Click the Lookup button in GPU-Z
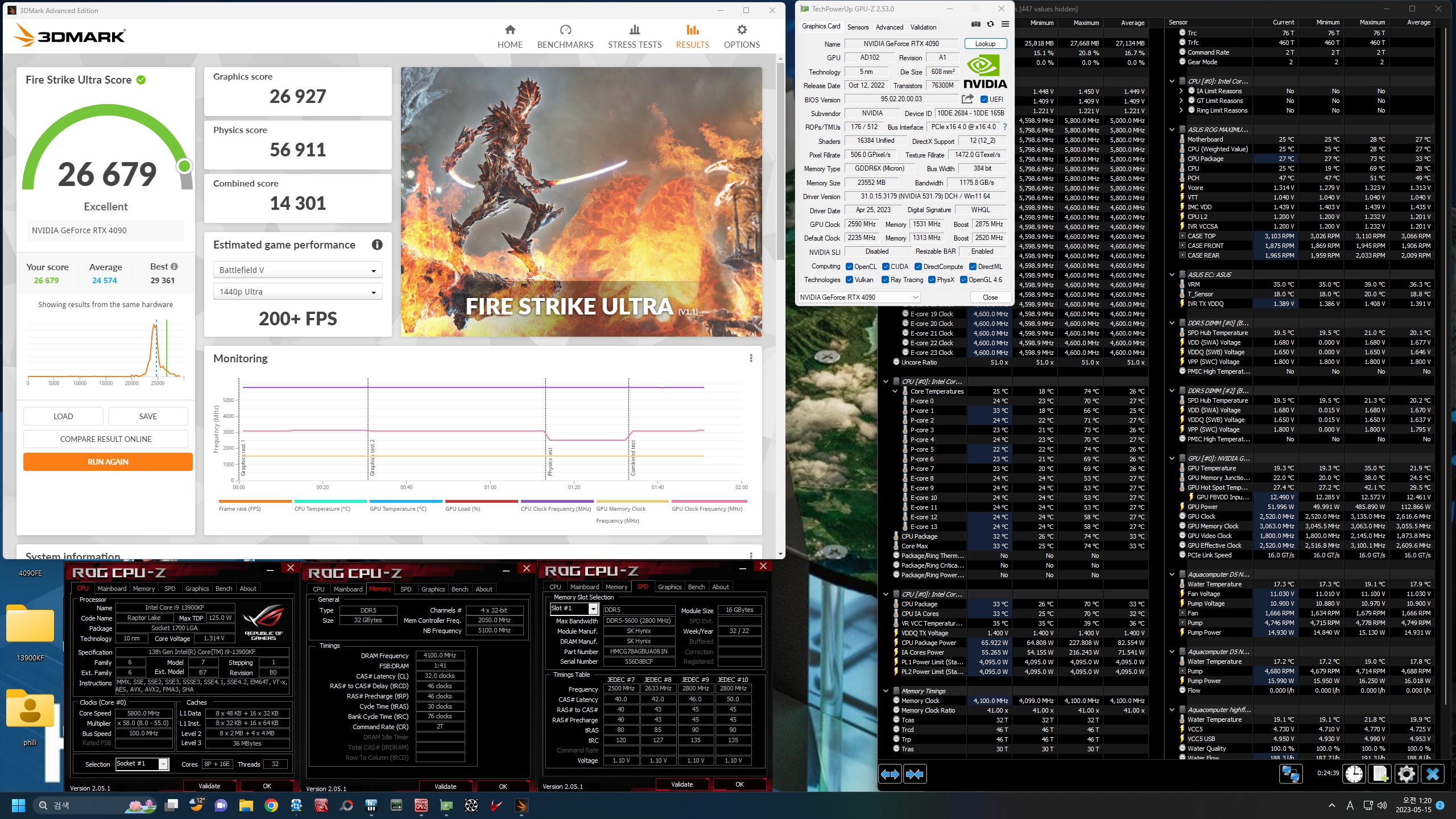This screenshot has height=819, width=1456. click(985, 44)
